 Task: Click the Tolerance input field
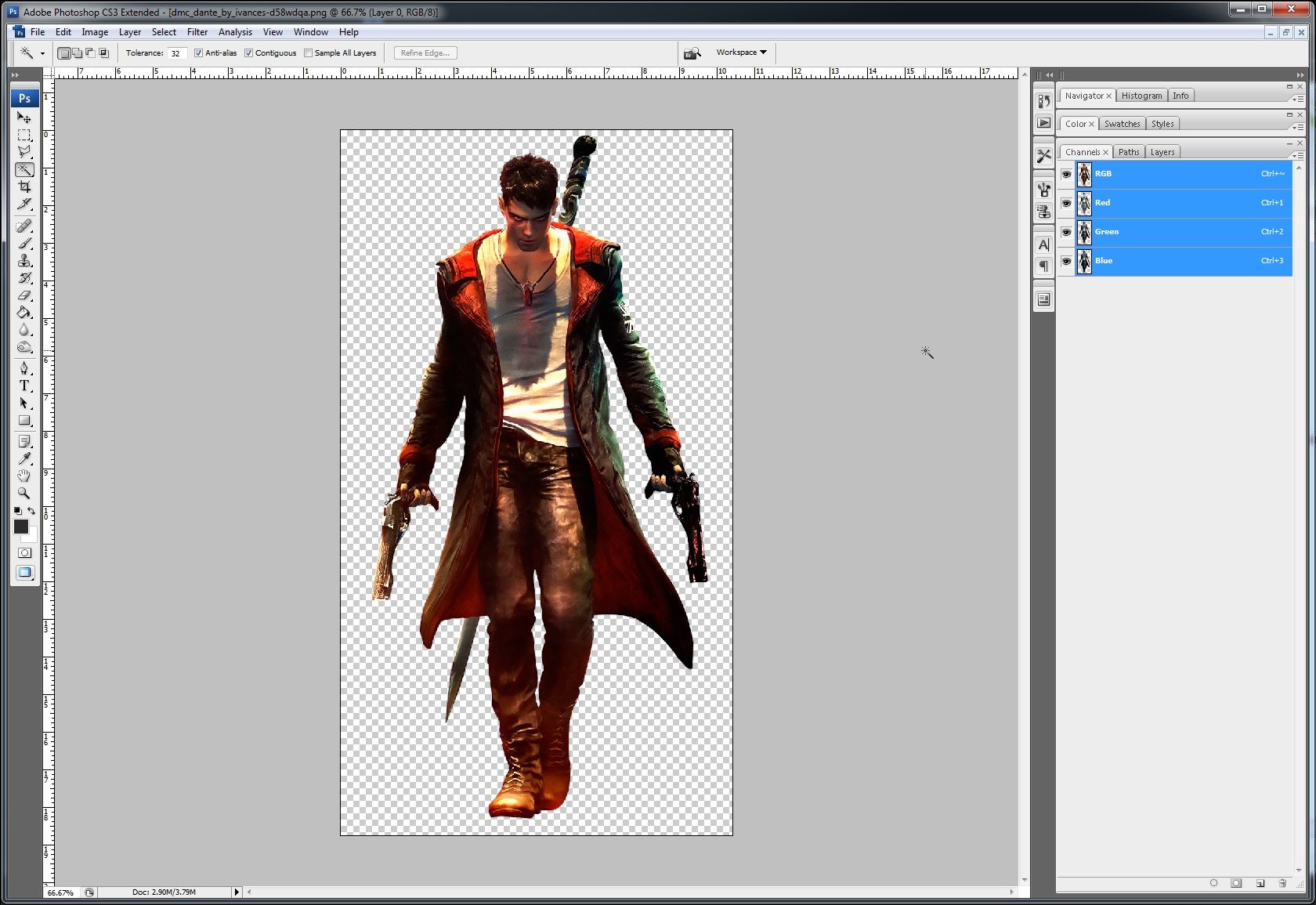[176, 53]
